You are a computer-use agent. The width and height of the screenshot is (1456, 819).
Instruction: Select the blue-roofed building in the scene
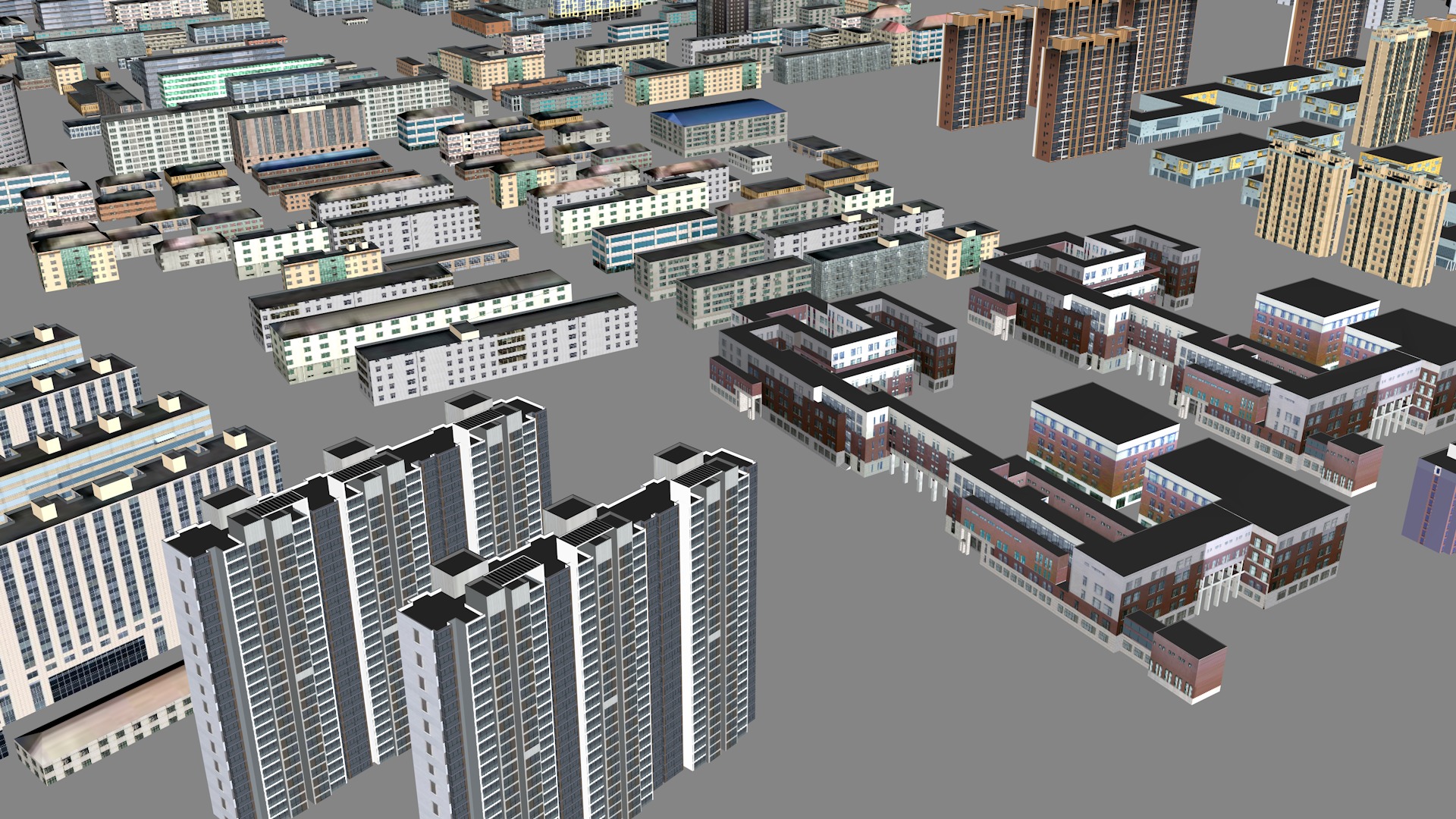coord(718,126)
